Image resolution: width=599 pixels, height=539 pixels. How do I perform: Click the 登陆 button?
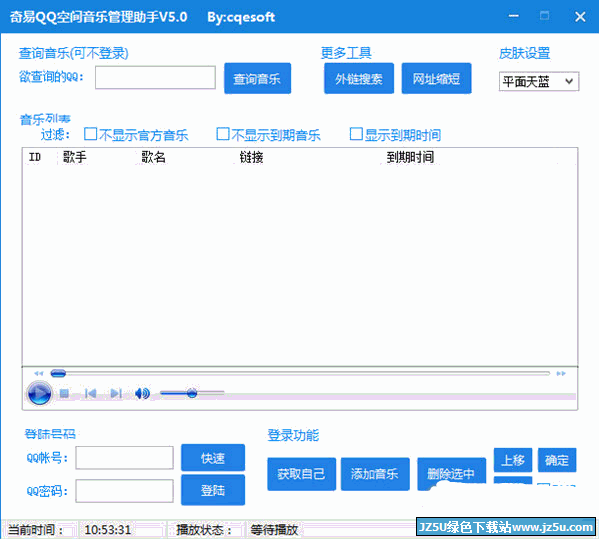tap(213, 490)
